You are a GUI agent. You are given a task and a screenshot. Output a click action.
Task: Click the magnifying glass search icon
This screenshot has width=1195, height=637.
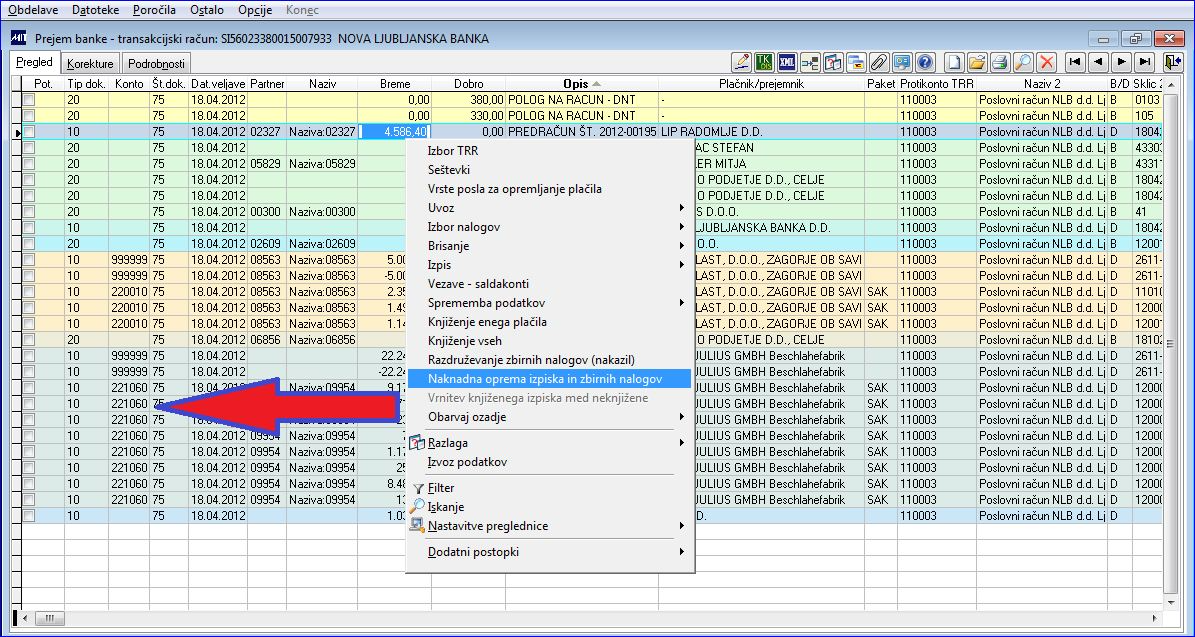tap(1022, 62)
